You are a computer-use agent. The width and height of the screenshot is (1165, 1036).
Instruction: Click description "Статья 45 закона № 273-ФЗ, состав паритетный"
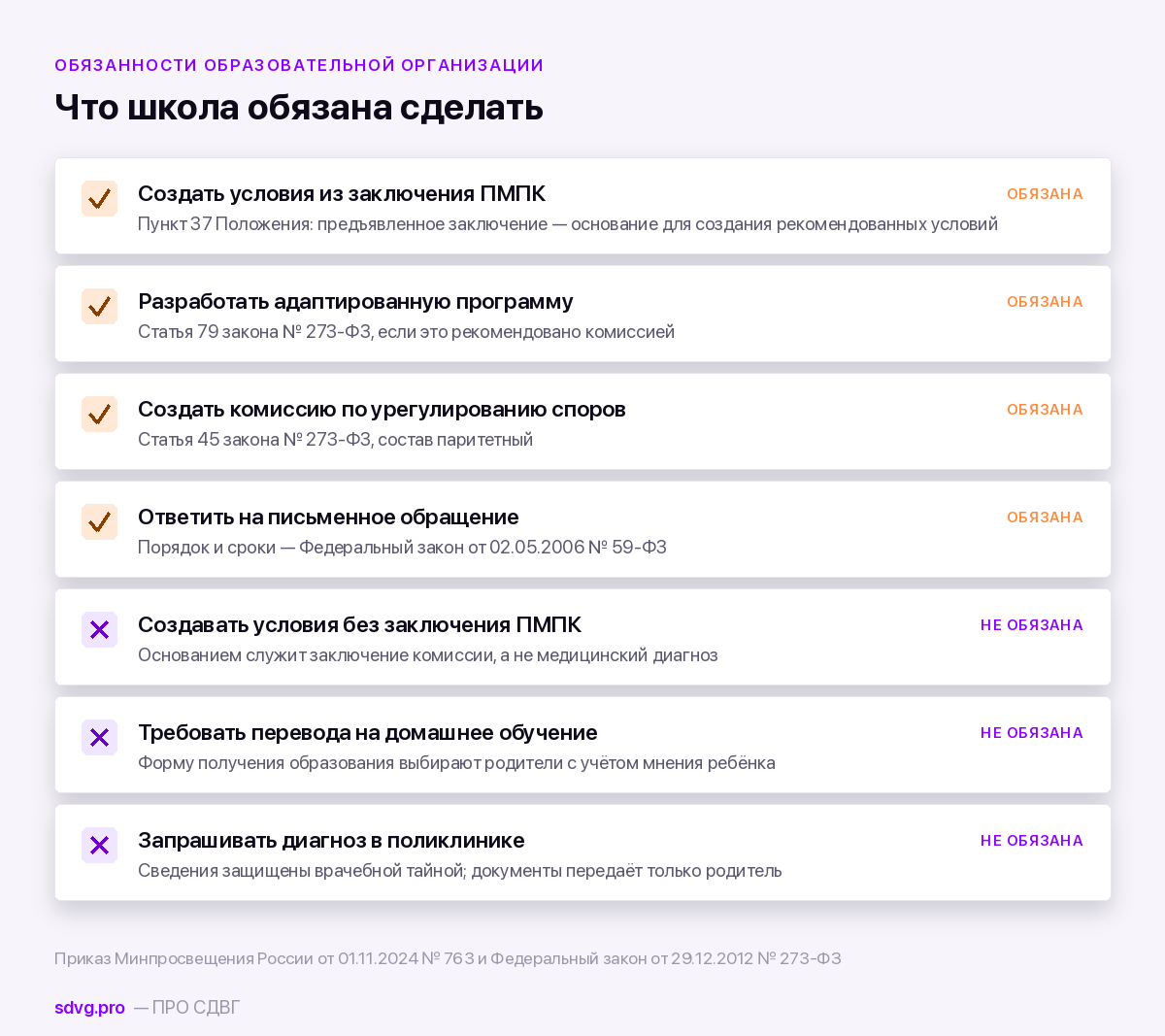tap(335, 440)
